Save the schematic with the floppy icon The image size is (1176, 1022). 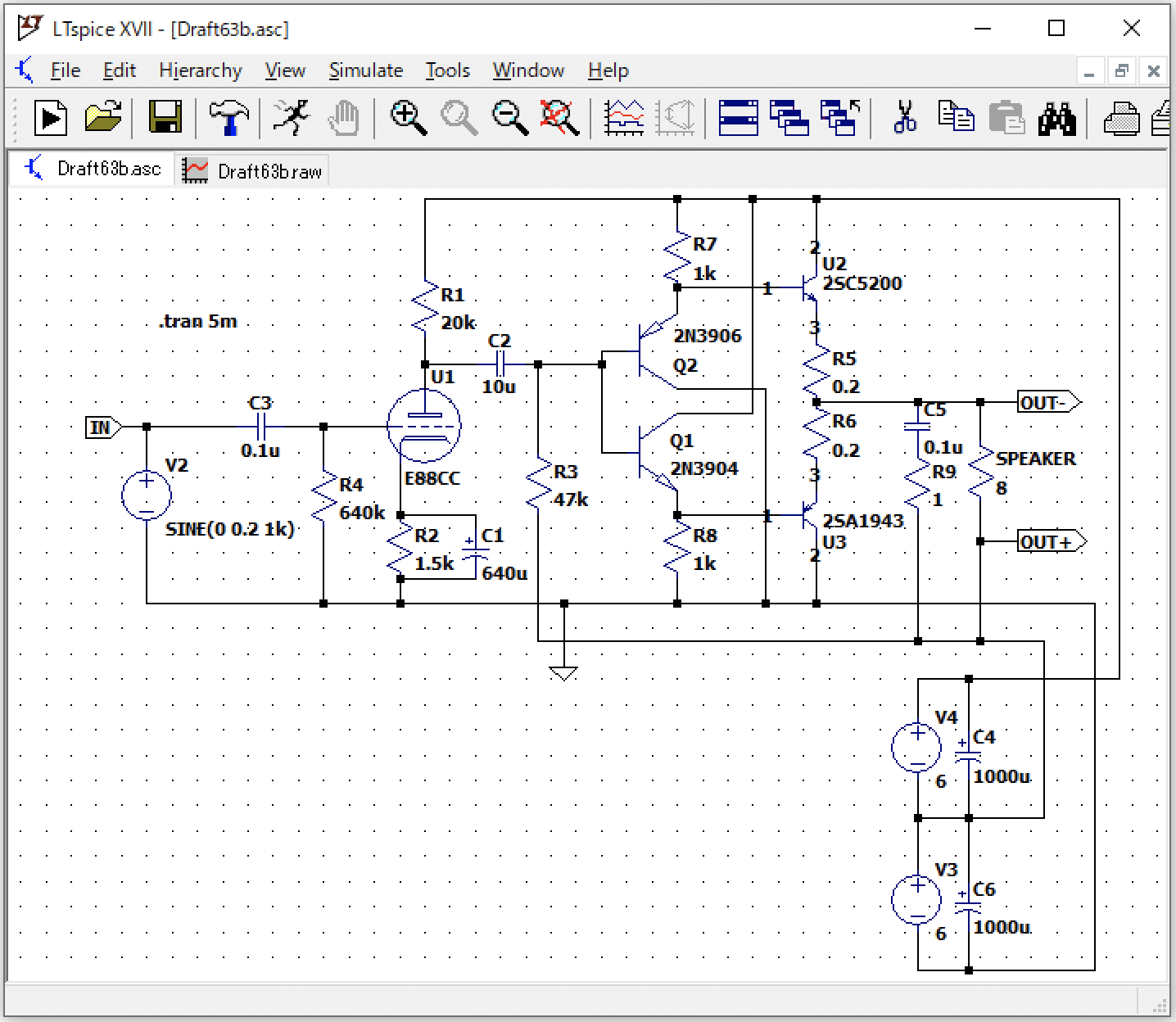coord(165,119)
